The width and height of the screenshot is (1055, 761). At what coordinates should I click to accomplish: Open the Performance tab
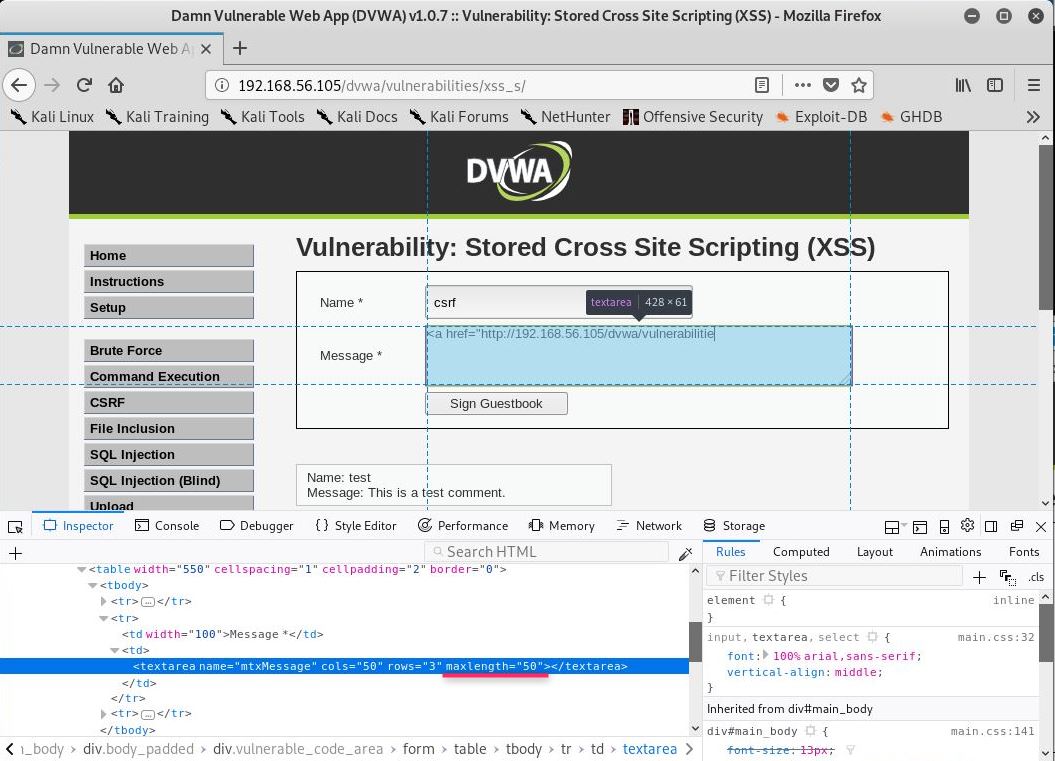coord(463,526)
